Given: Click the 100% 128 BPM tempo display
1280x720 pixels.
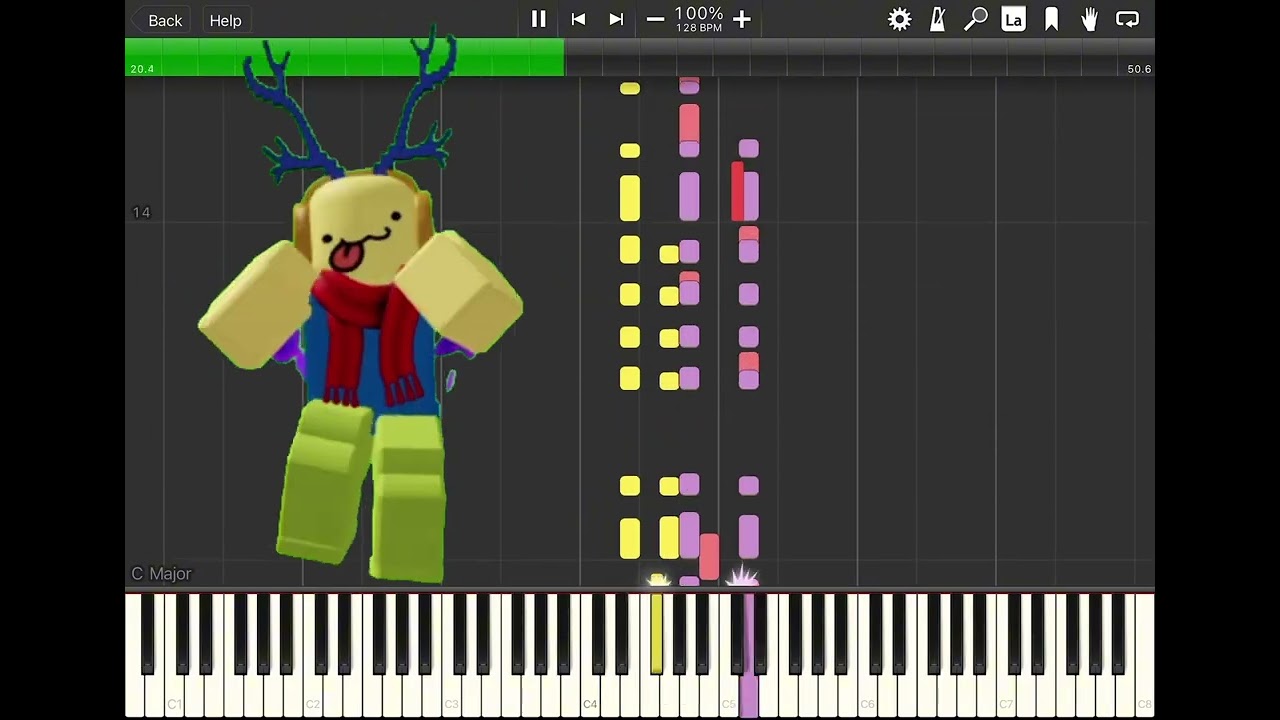Looking at the screenshot, I should pyautogui.click(x=698, y=19).
